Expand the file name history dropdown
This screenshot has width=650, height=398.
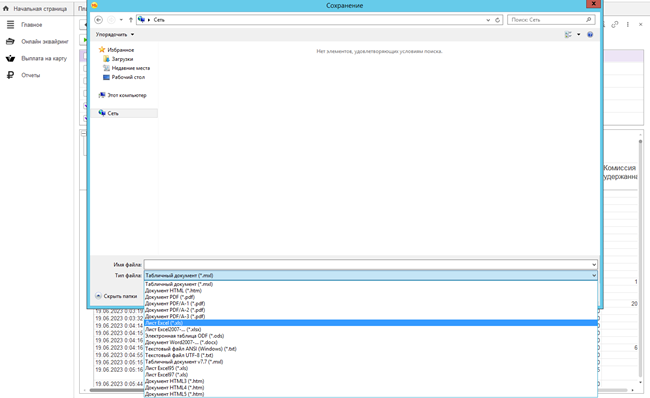pyautogui.click(x=594, y=265)
